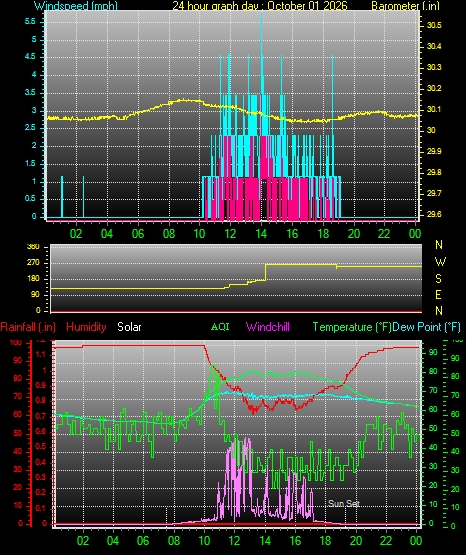Click the 0.7 rainfall axis value
The image size is (466, 555).
pos(41,416)
